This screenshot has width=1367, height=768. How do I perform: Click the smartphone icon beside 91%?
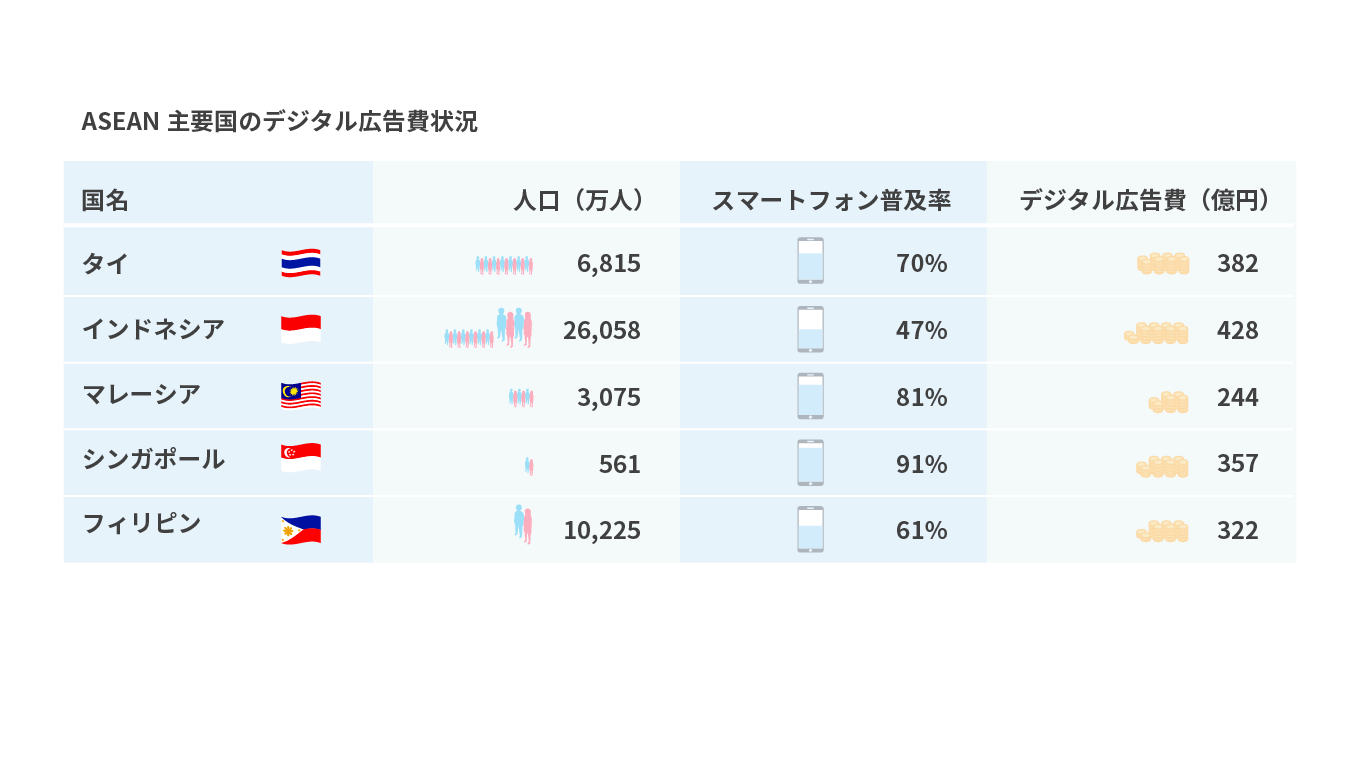pyautogui.click(x=810, y=463)
